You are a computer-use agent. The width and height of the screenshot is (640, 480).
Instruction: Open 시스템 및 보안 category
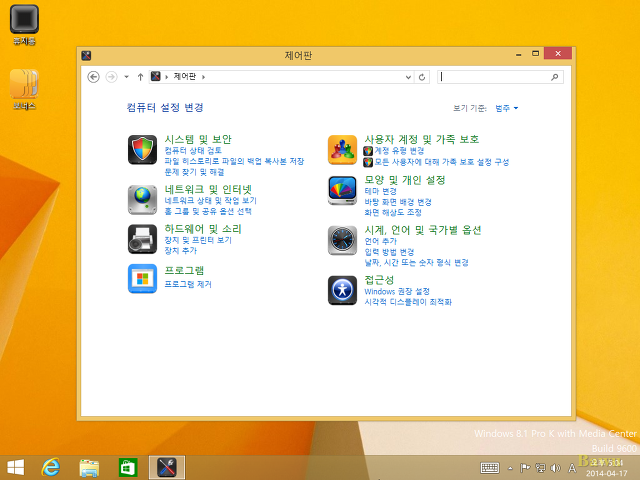pyautogui.click(x=198, y=140)
